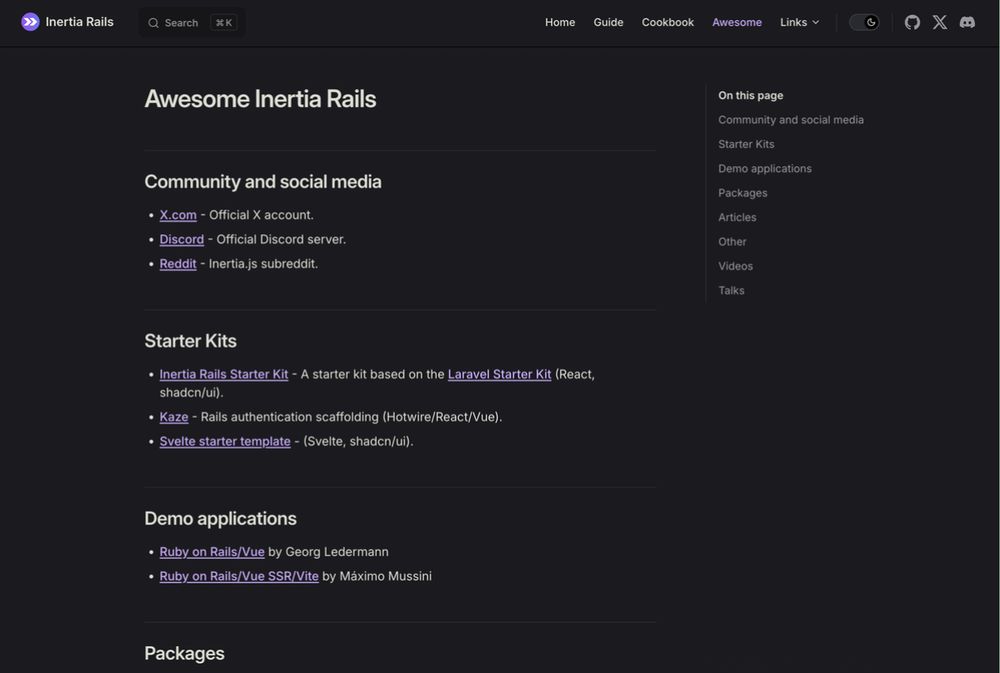Click the Packages section heading
The width and height of the screenshot is (1000, 673).
pyautogui.click(x=184, y=653)
